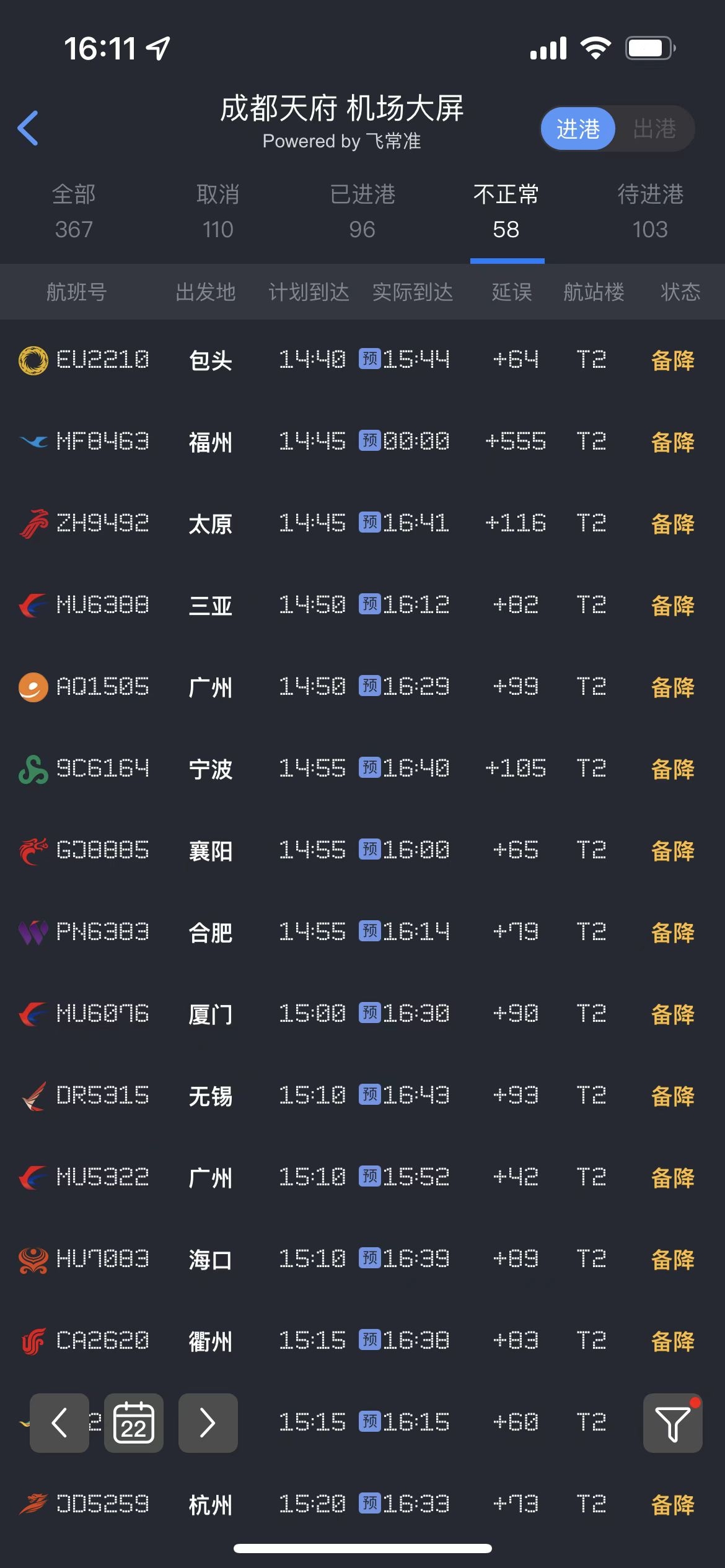This screenshot has height=1568, width=725.
Task: Select the 进港 arrivals toggle
Action: click(x=578, y=129)
